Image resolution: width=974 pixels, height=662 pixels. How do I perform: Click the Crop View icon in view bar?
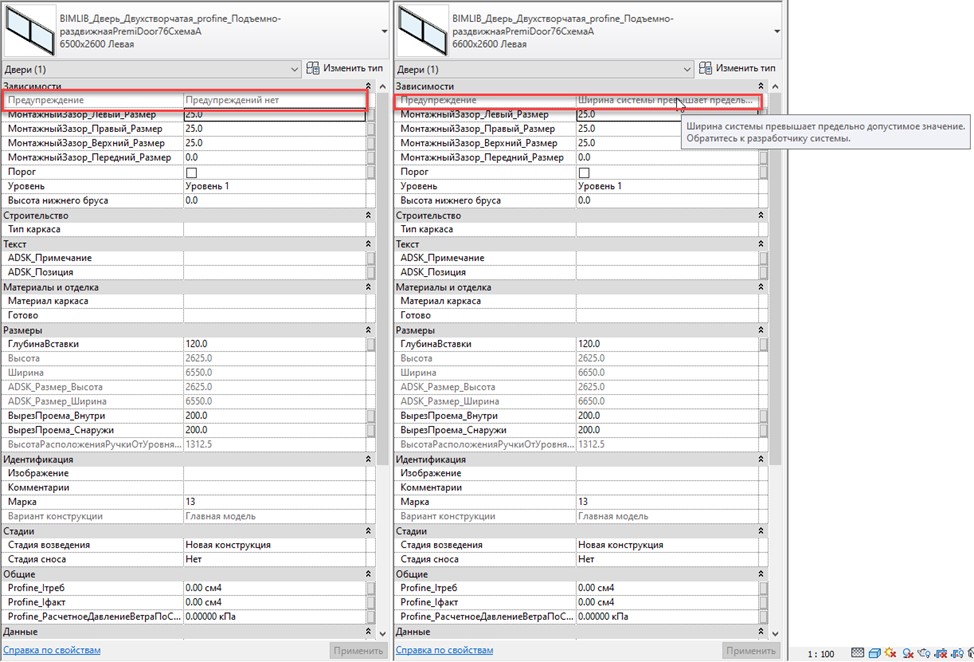tap(942, 653)
